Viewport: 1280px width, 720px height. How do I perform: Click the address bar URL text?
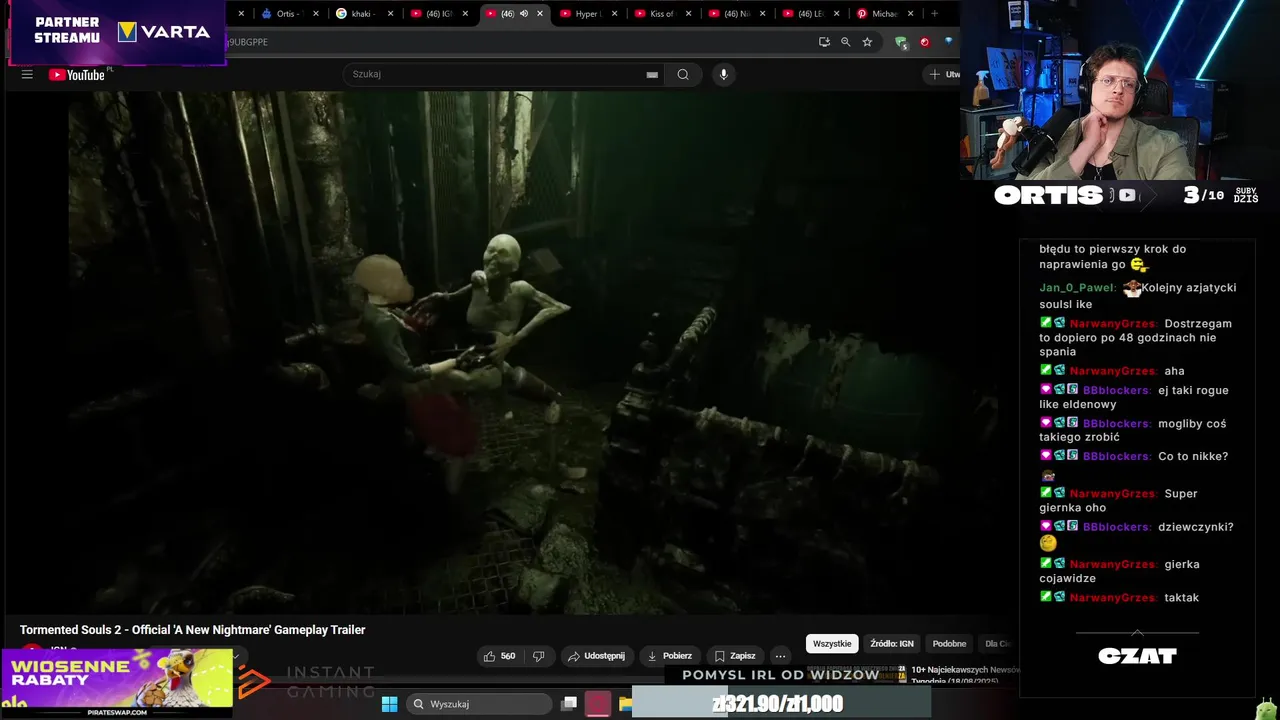pyautogui.click(x=247, y=42)
